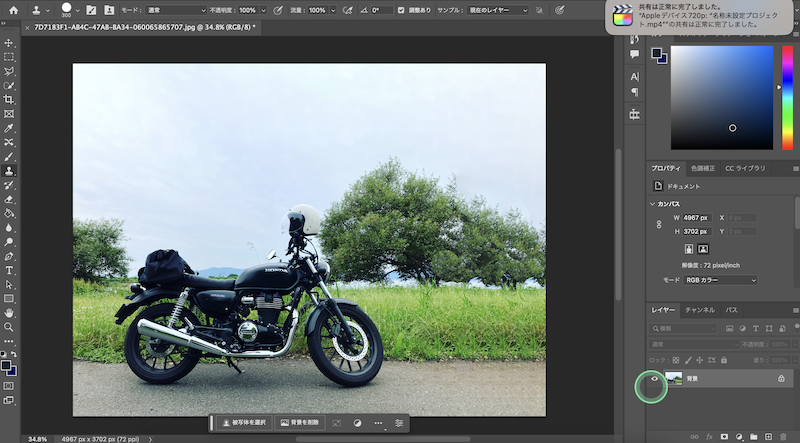Select the Crop tool
The width and height of the screenshot is (800, 443).
pos(9,100)
